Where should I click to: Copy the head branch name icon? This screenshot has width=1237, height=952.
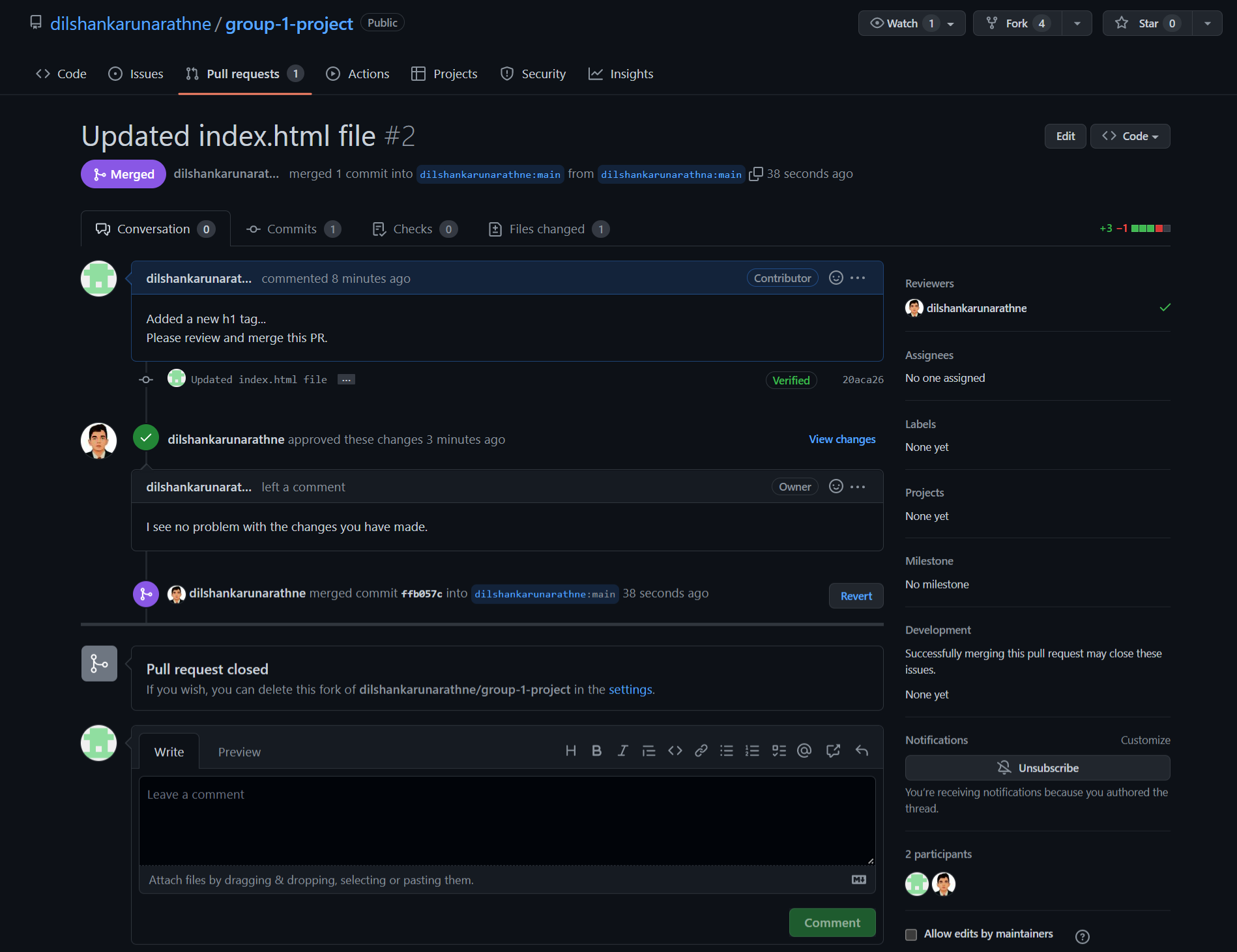coord(756,174)
